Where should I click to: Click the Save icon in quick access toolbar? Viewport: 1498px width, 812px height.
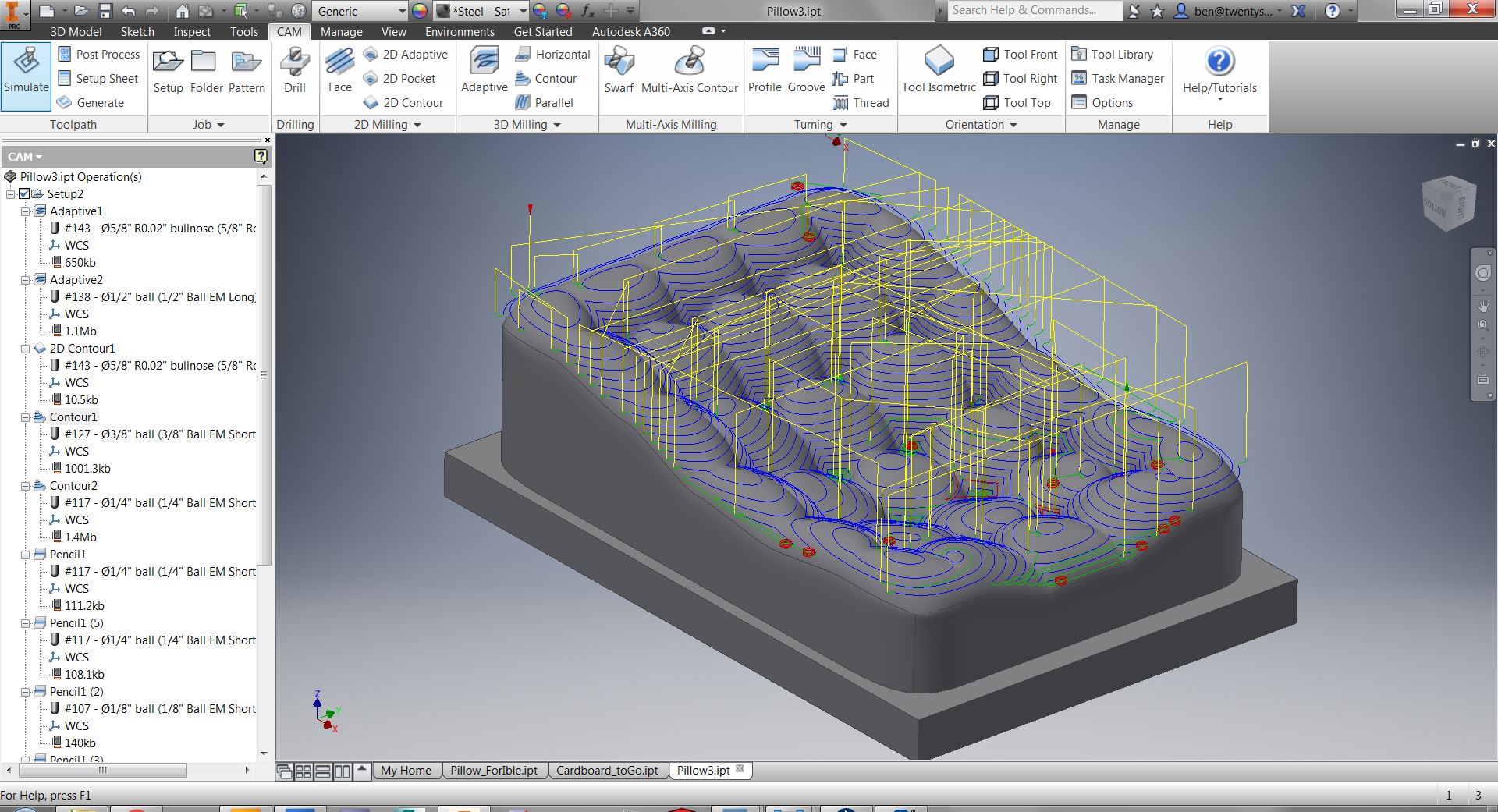pos(105,11)
